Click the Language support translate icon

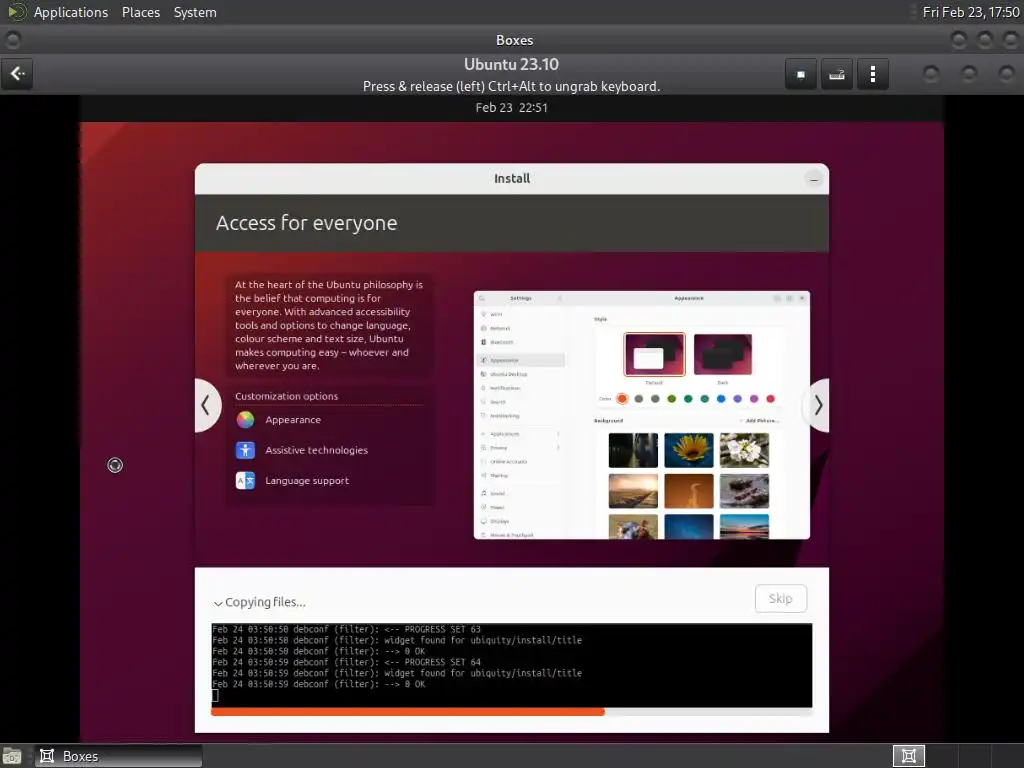point(246,481)
